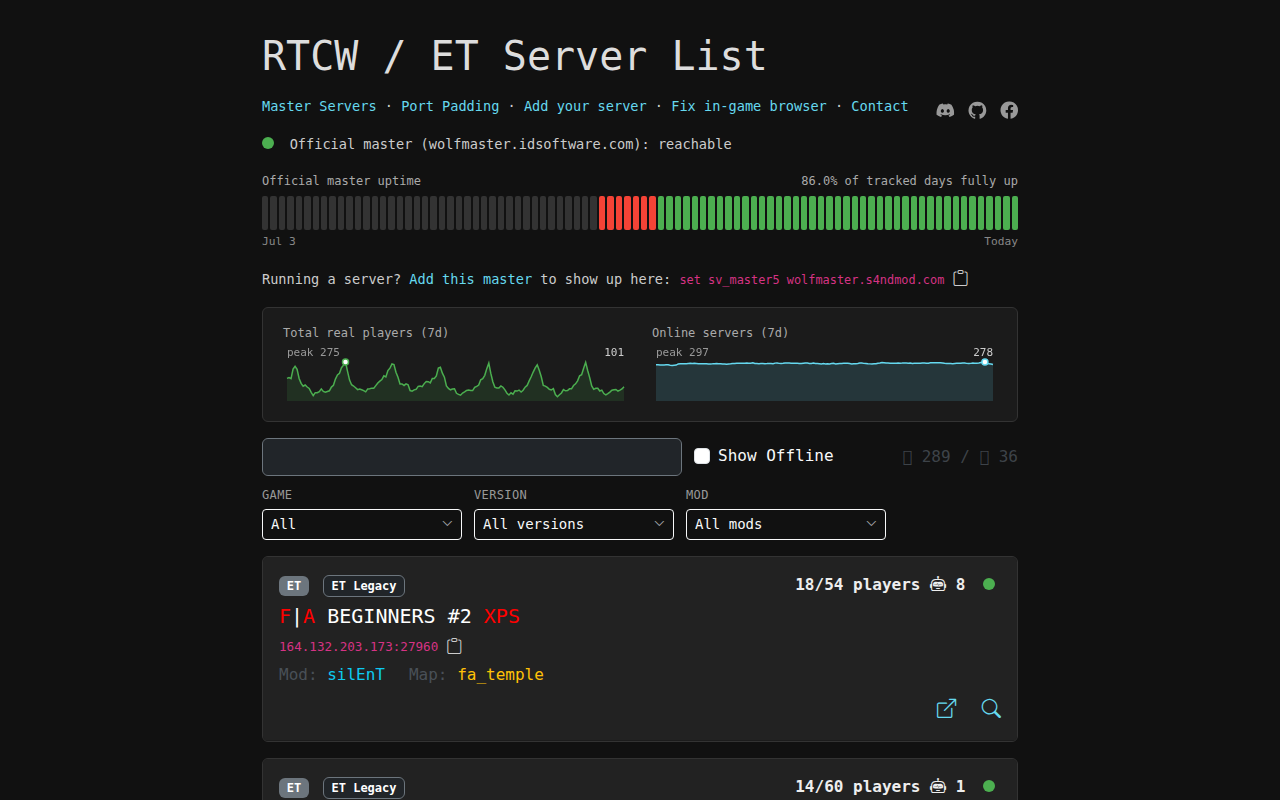Screen dimensions: 1280x800
Task: Open the GitHub icon link
Action: point(977,110)
